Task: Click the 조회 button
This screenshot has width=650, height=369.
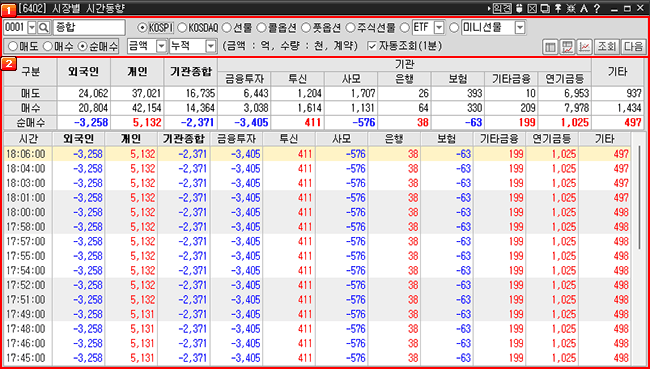Action: [x=606, y=47]
